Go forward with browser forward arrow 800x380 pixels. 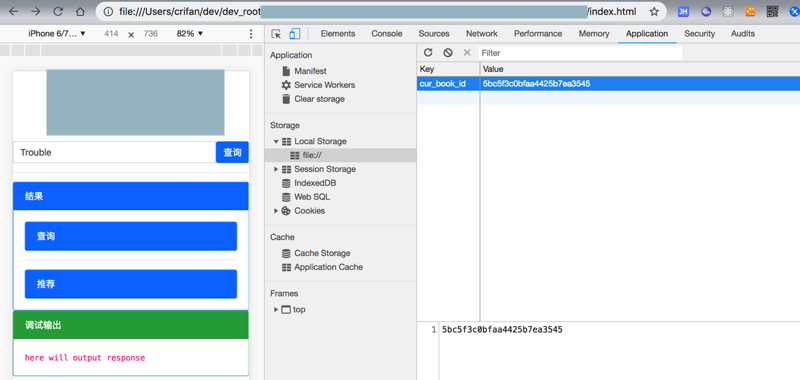(x=35, y=11)
